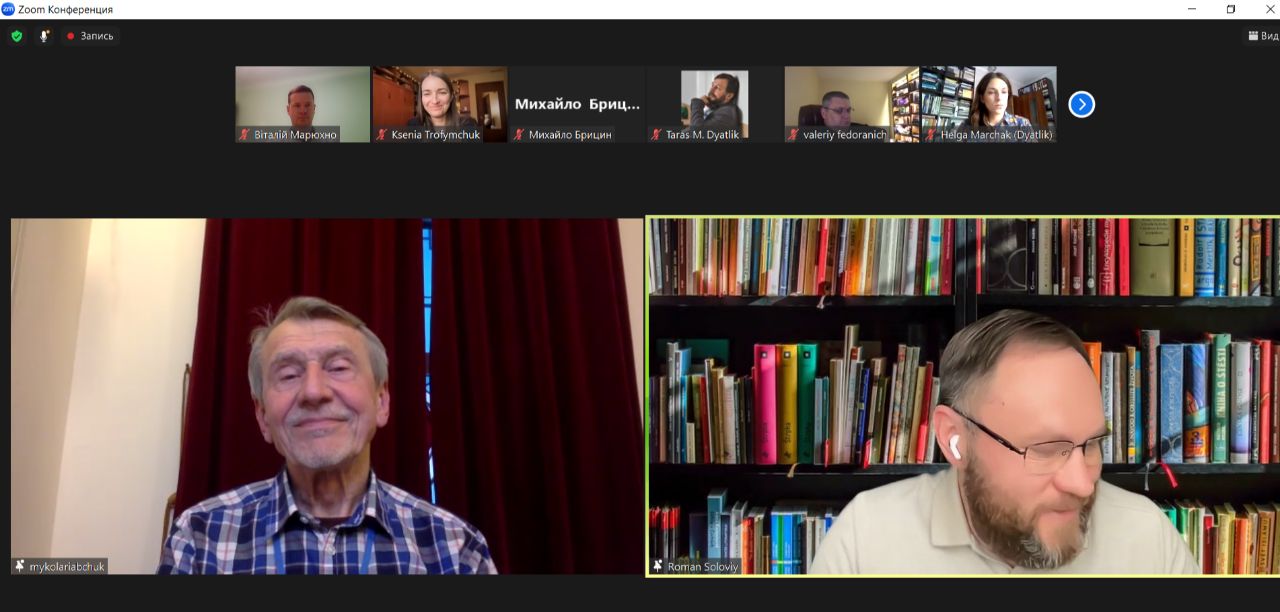The width and height of the screenshot is (1280, 612).
Task: Click the microphone indicator beside the shield
Action: [x=44, y=36]
